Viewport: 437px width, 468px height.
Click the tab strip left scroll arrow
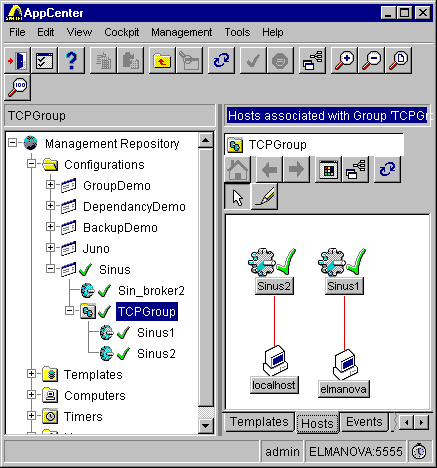pos(406,423)
